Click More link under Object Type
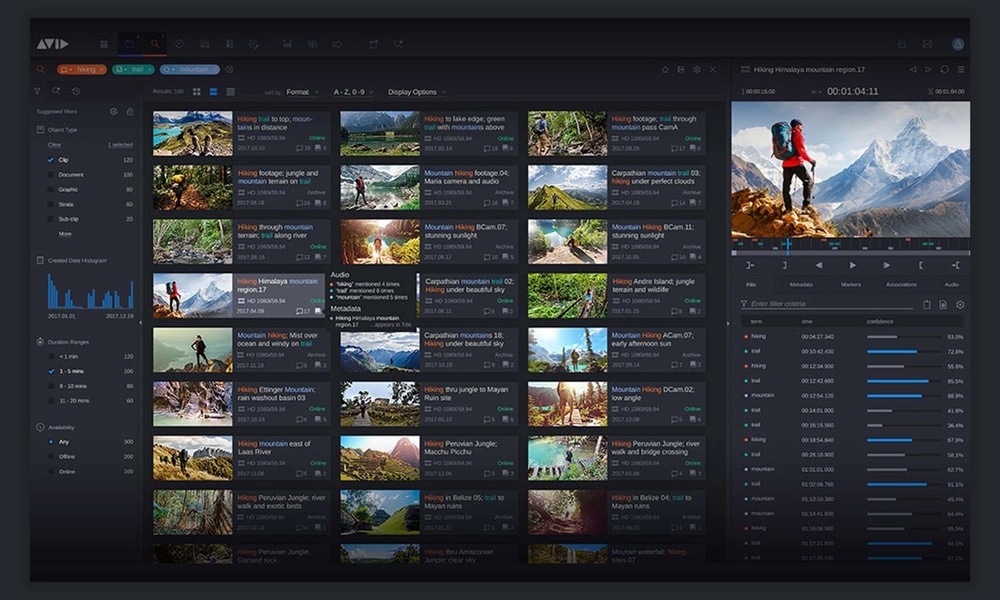This screenshot has width=1000, height=600. pos(65,234)
